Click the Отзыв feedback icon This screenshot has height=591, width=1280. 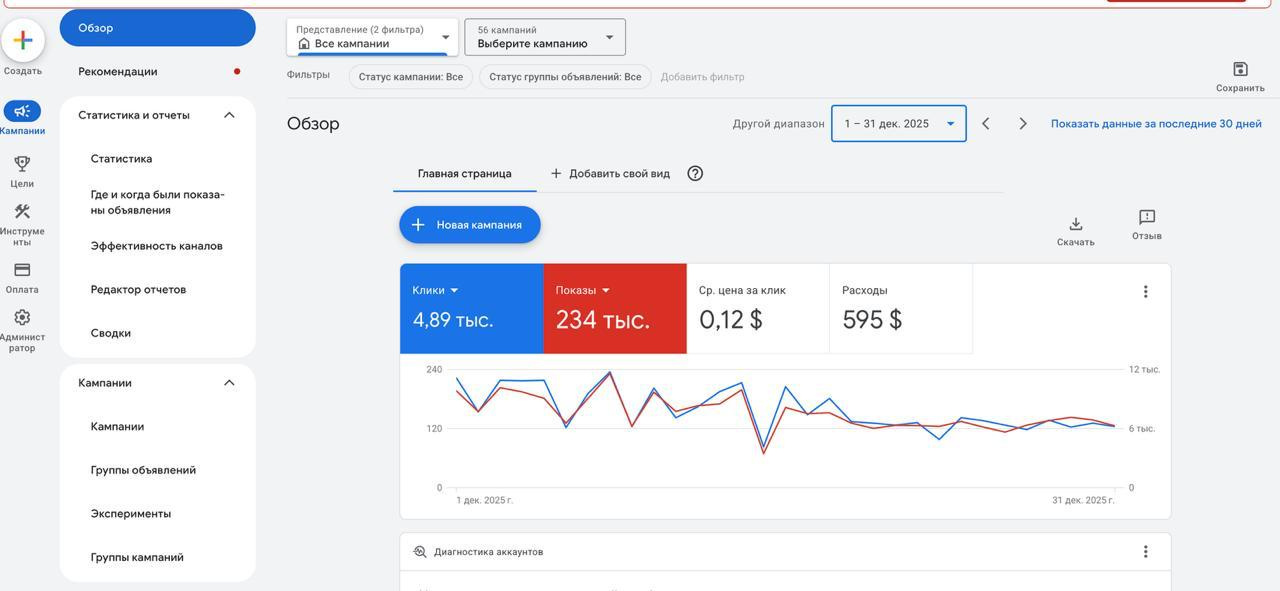coord(1146,218)
